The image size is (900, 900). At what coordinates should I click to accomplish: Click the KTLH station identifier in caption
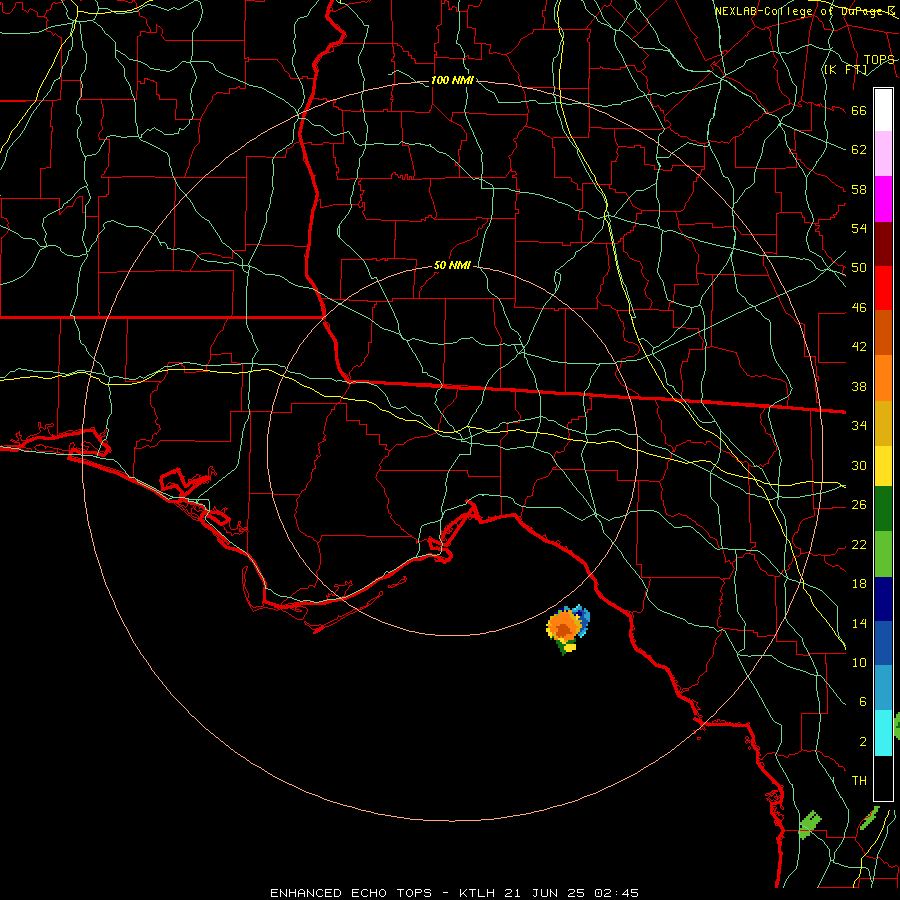coord(477,893)
